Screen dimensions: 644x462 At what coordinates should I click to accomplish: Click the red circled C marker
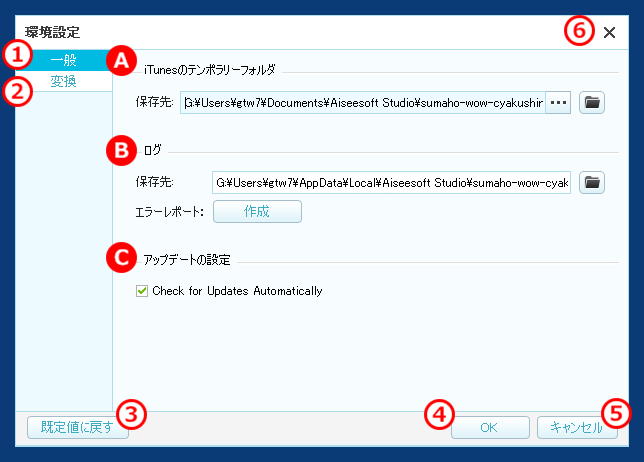[122, 258]
